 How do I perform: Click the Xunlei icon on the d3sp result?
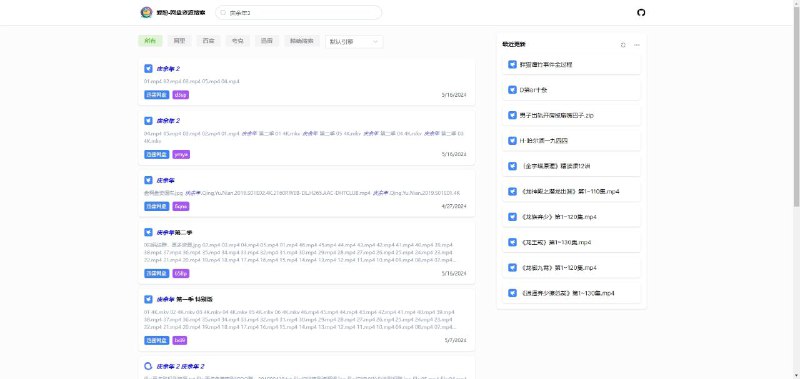(148, 68)
